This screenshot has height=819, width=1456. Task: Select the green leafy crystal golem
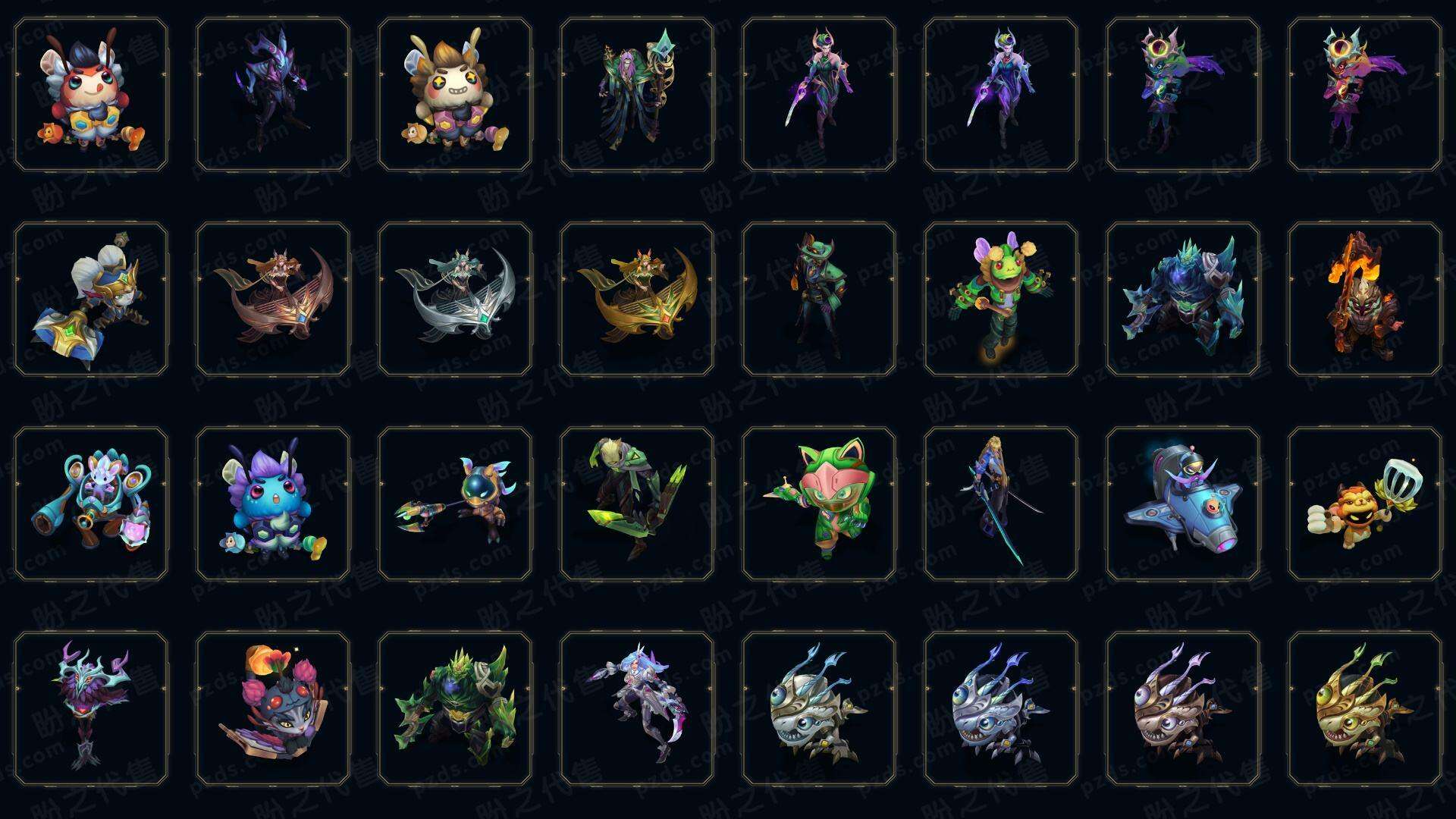click(x=455, y=708)
